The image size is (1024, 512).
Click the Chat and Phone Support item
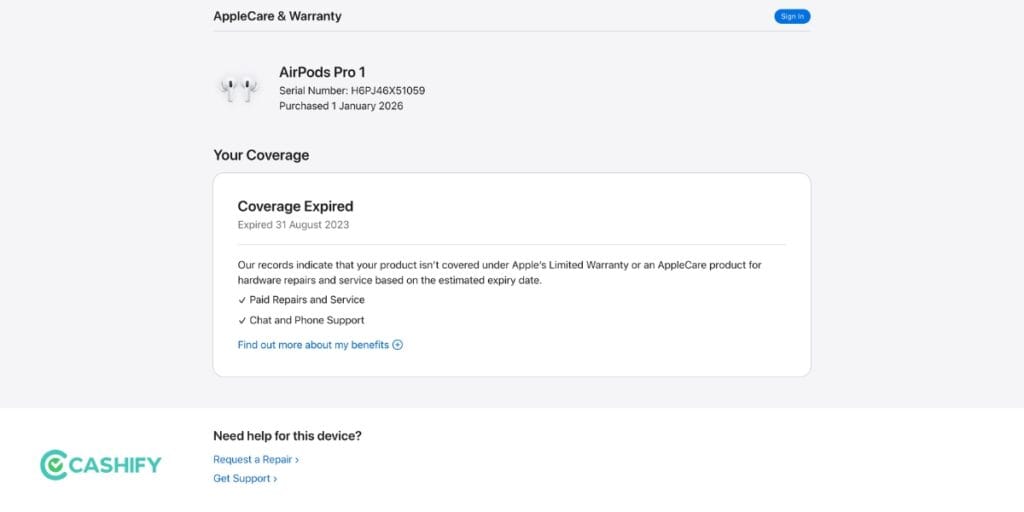coord(301,320)
